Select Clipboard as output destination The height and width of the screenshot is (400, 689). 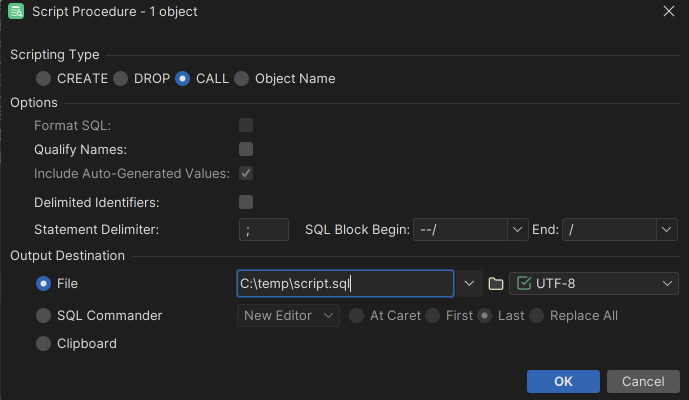[x=44, y=343]
